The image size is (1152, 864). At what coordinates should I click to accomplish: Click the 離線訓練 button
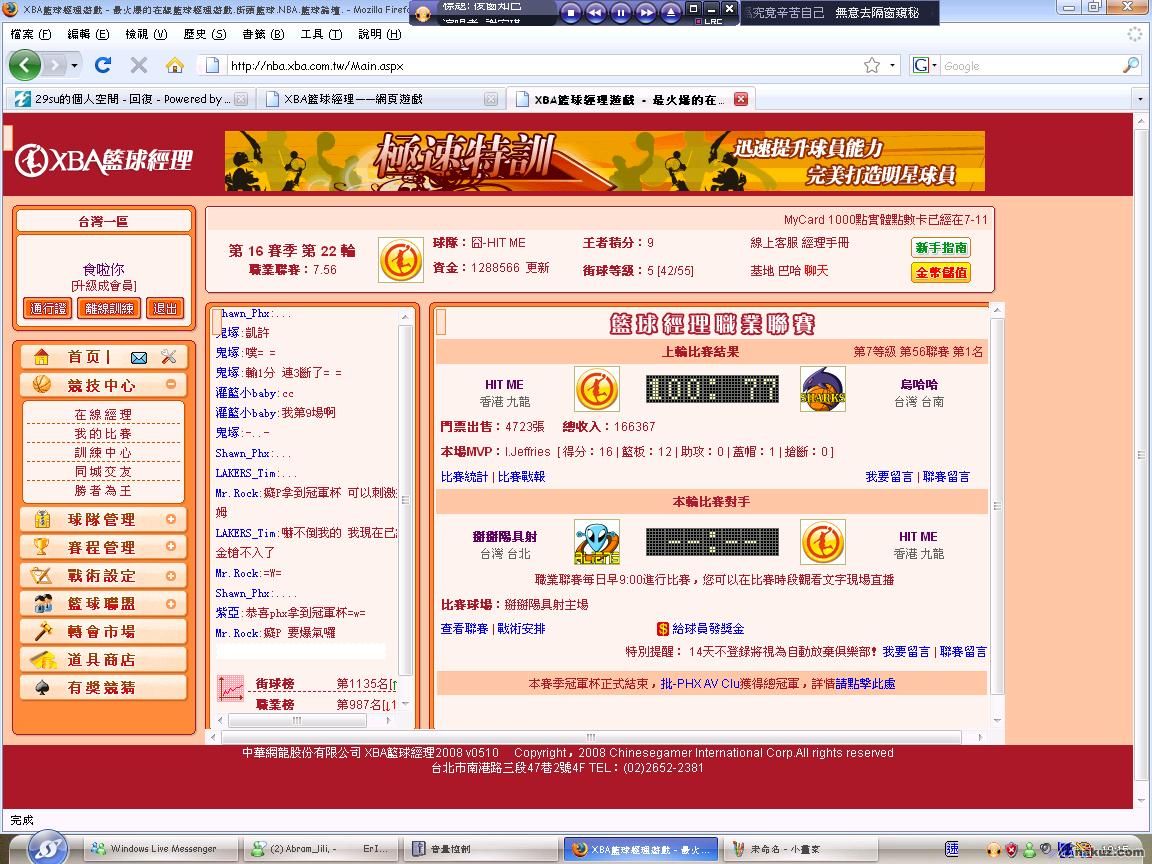(x=109, y=309)
